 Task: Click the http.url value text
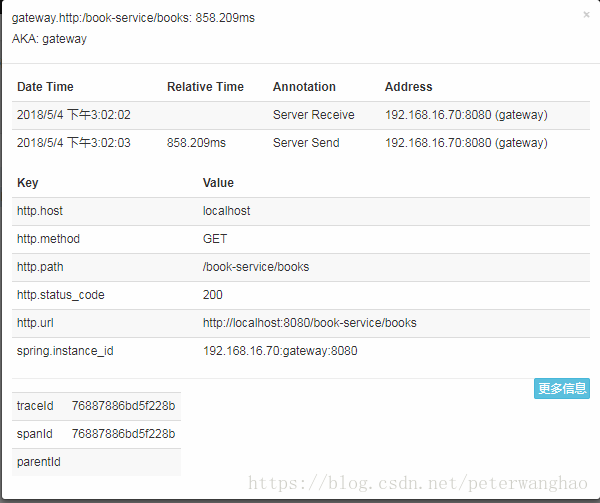pyautogui.click(x=309, y=323)
